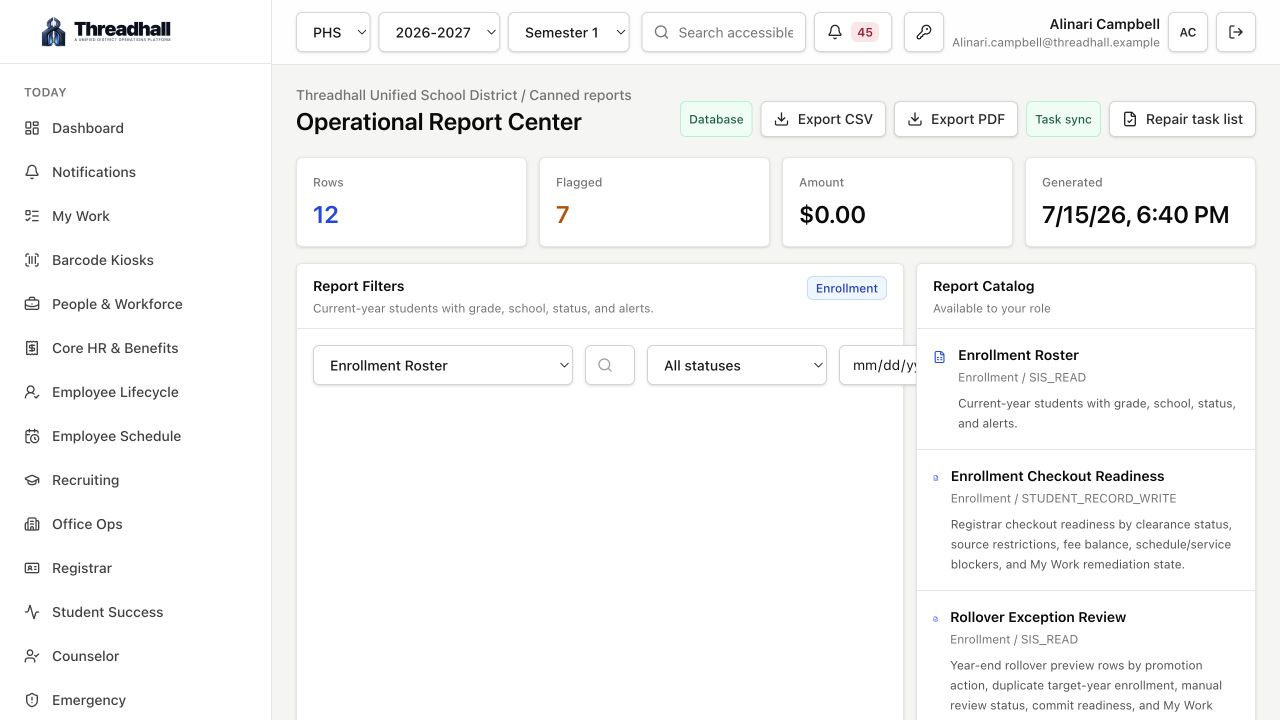Export the report as PDF

(x=956, y=119)
